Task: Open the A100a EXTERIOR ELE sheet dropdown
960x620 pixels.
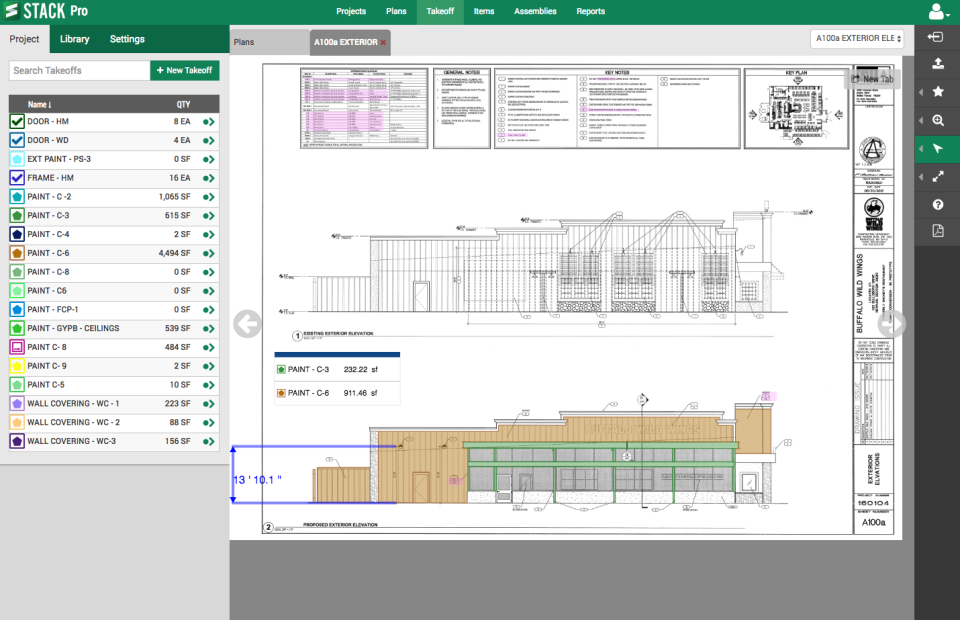Action: [857, 38]
